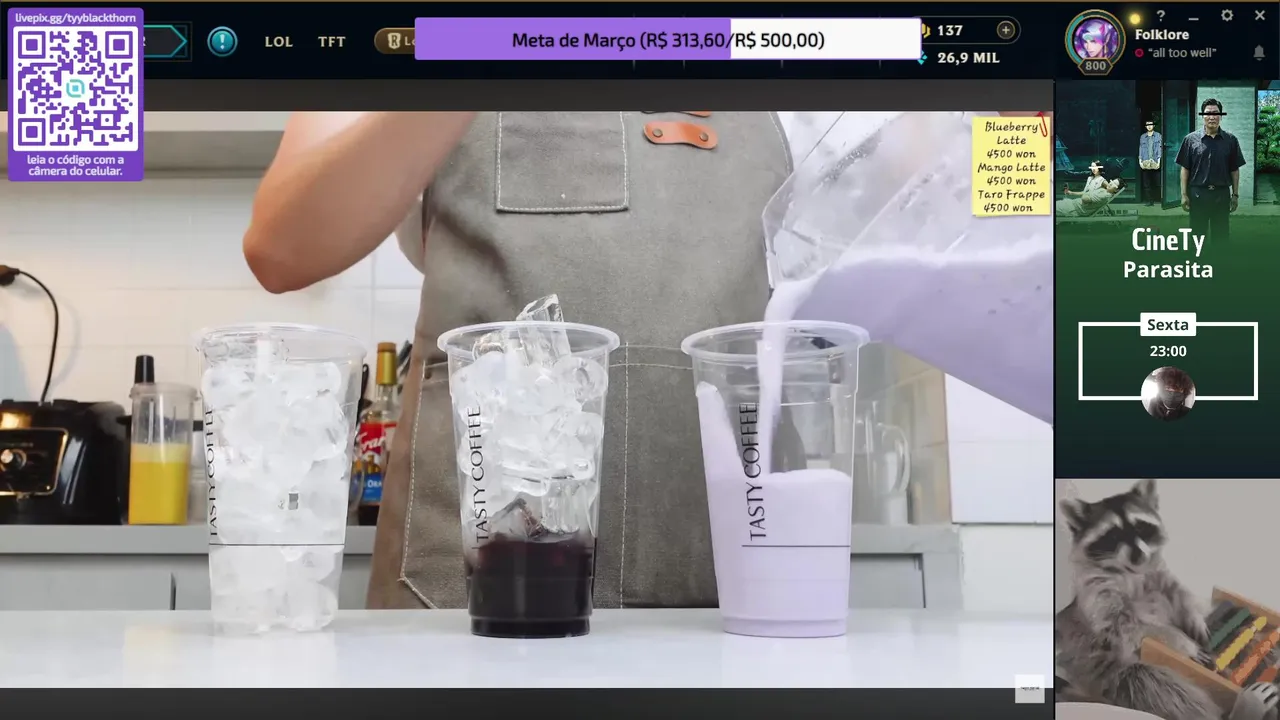The height and width of the screenshot is (720, 1280).
Task: Click the Sexta schedule label
Action: click(1167, 325)
